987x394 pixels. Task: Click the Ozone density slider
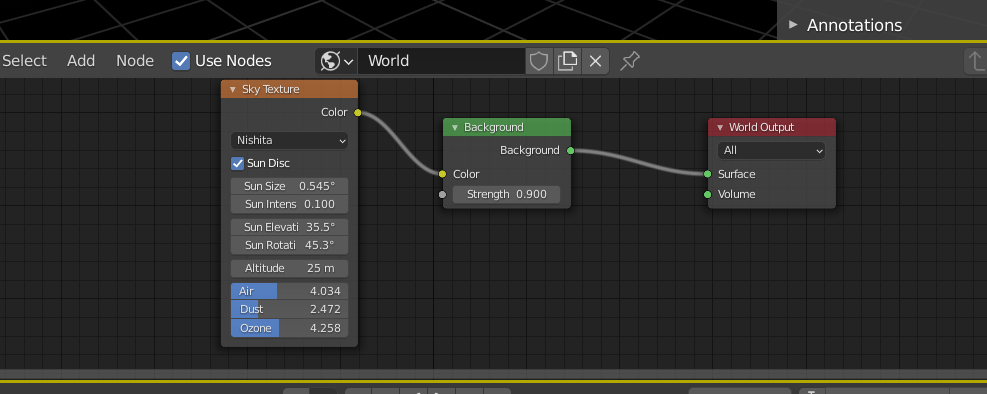coord(290,328)
